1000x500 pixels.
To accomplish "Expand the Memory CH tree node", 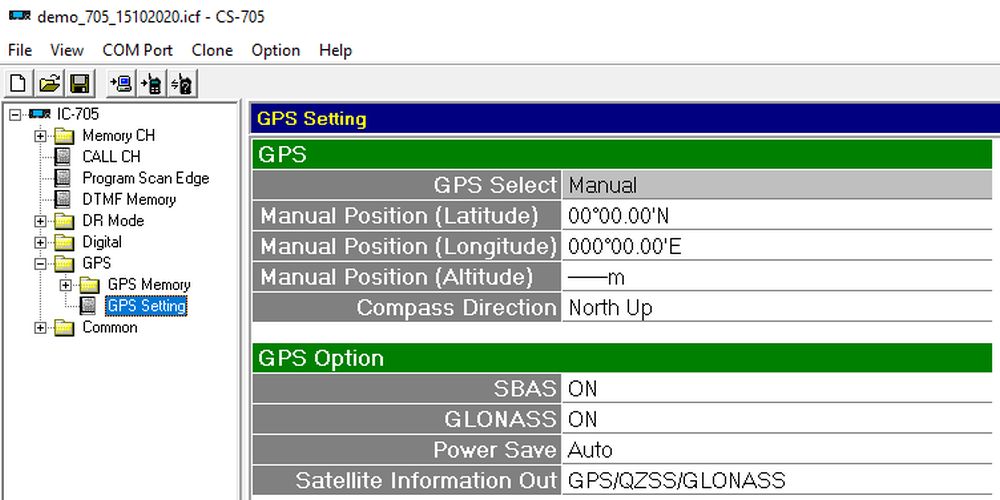I will click(41, 136).
